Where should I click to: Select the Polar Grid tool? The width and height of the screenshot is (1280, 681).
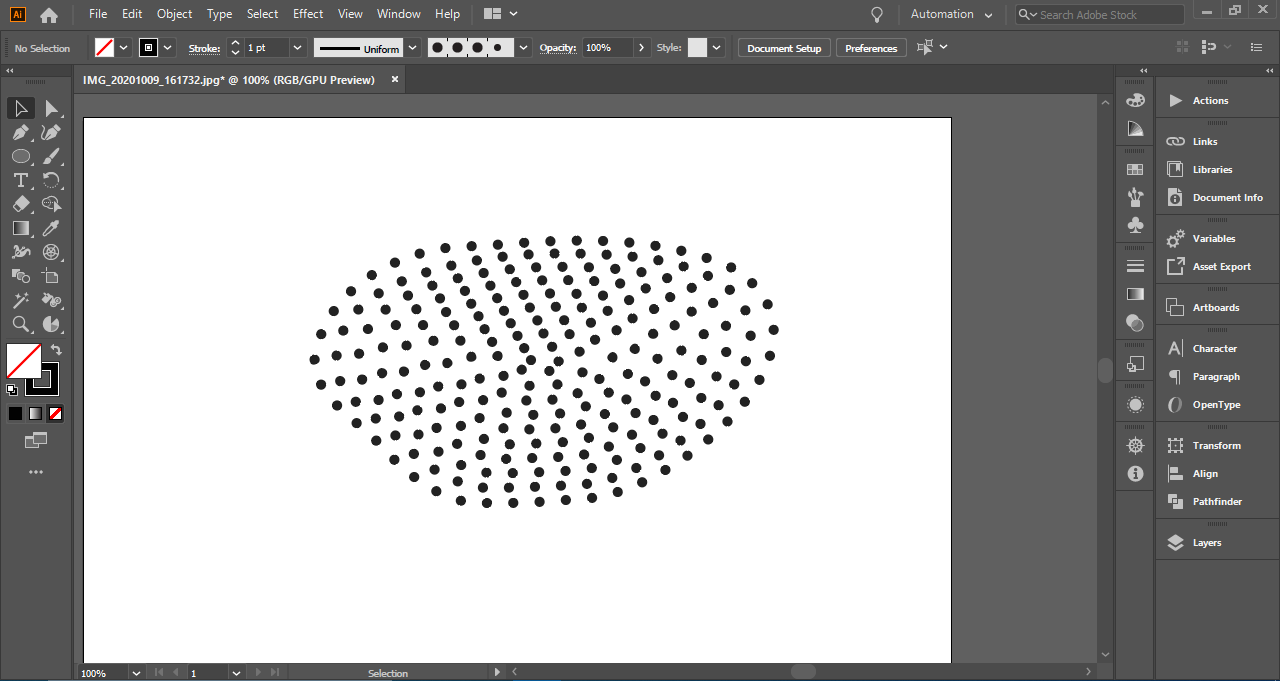click(x=51, y=252)
